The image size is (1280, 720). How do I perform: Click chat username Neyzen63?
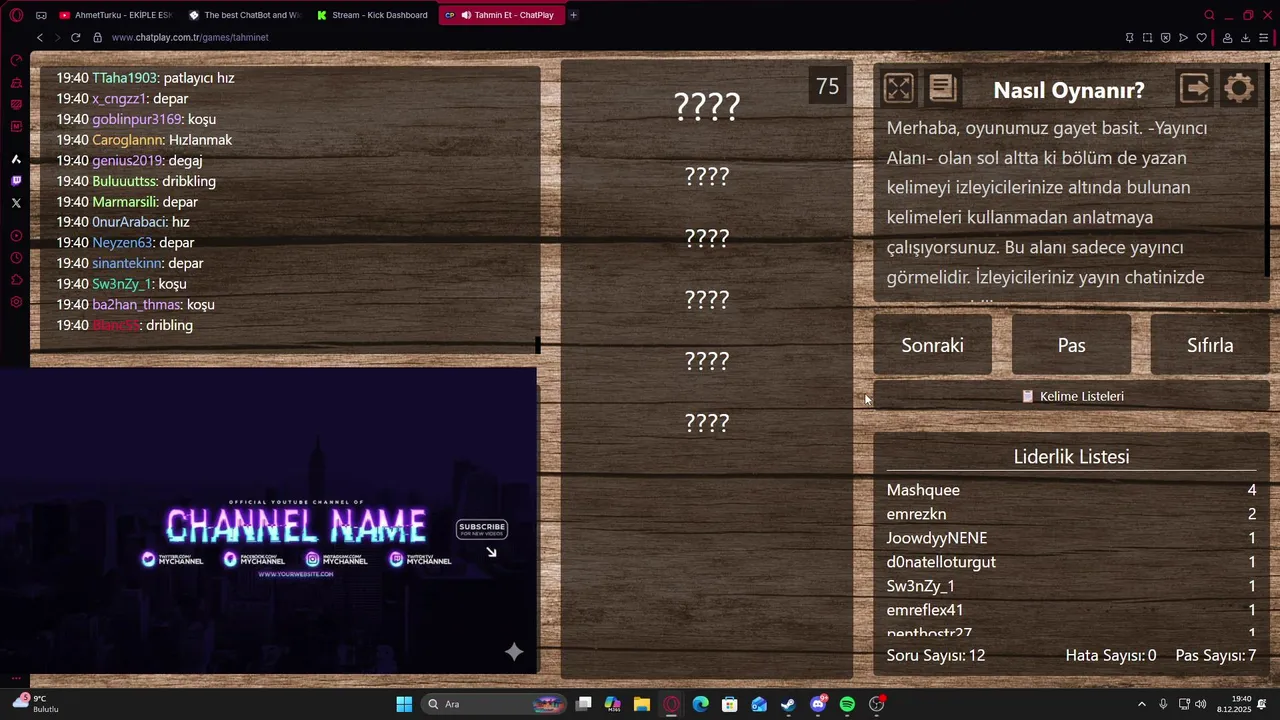point(122,242)
